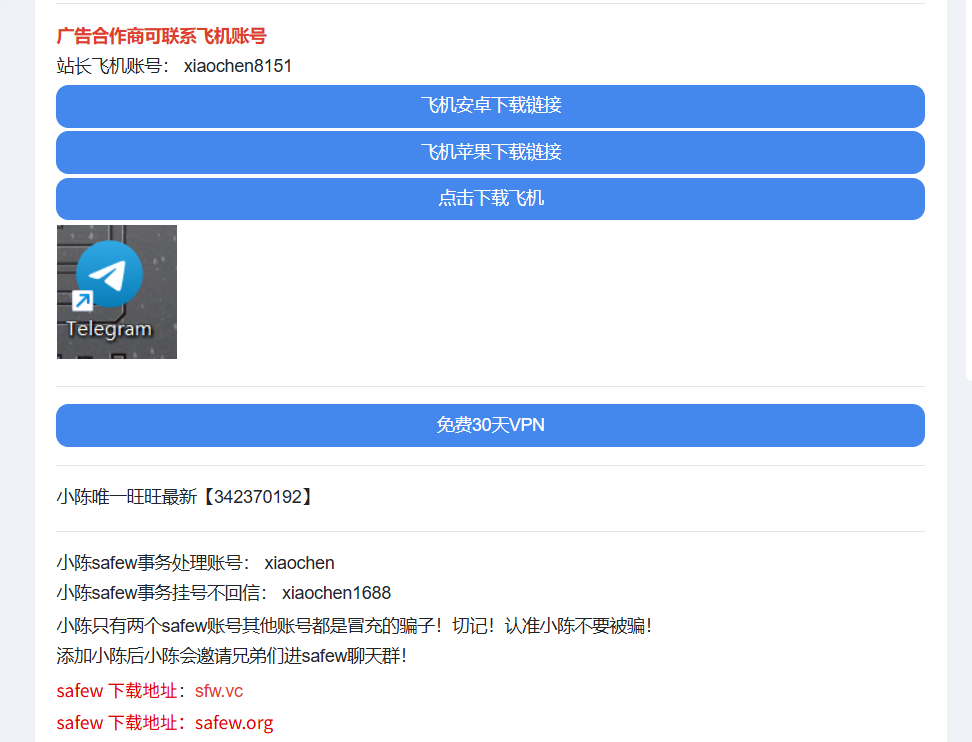The width and height of the screenshot is (972, 742).
Task: Click the red heading 广告合作商可联系飞机账号
Action: [161, 36]
